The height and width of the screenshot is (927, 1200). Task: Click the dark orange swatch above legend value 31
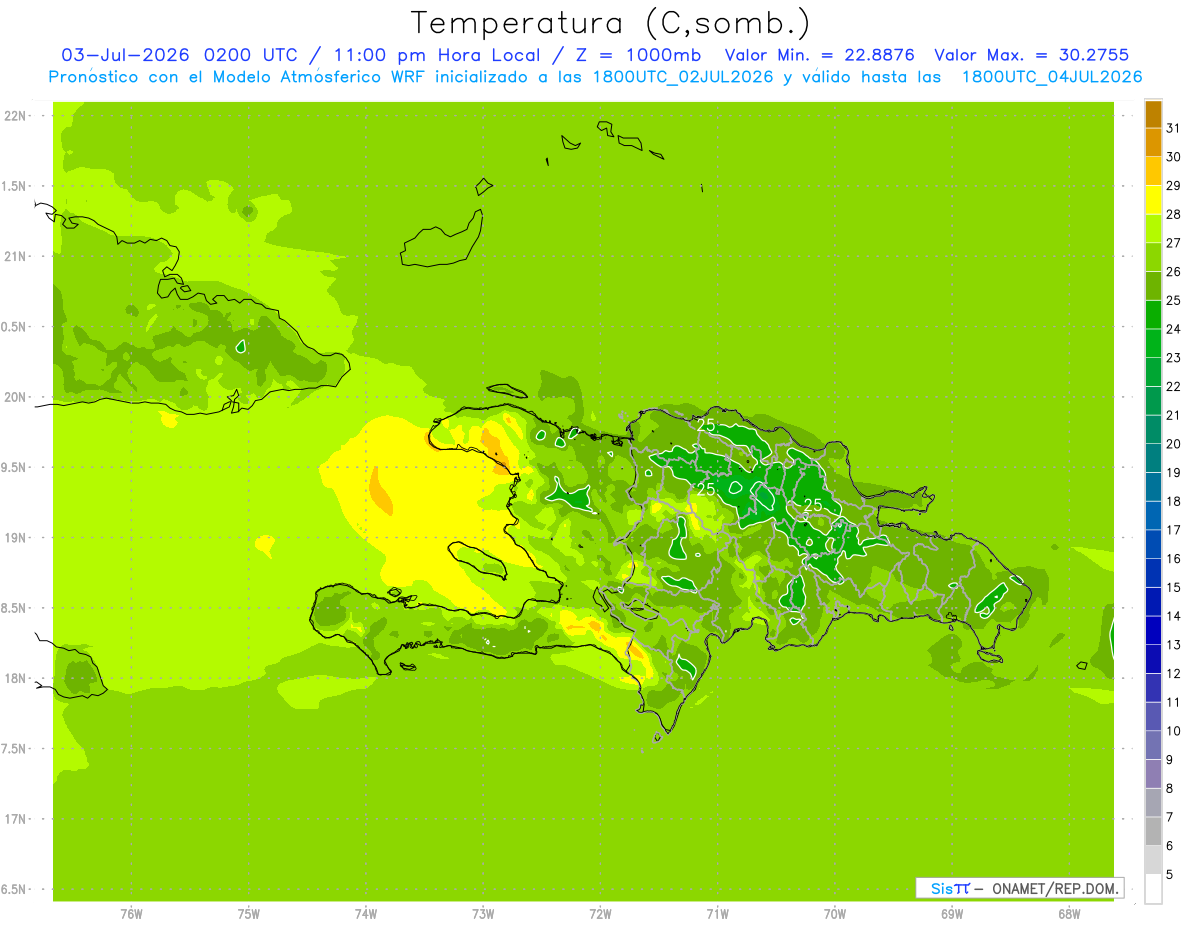pos(1153,114)
